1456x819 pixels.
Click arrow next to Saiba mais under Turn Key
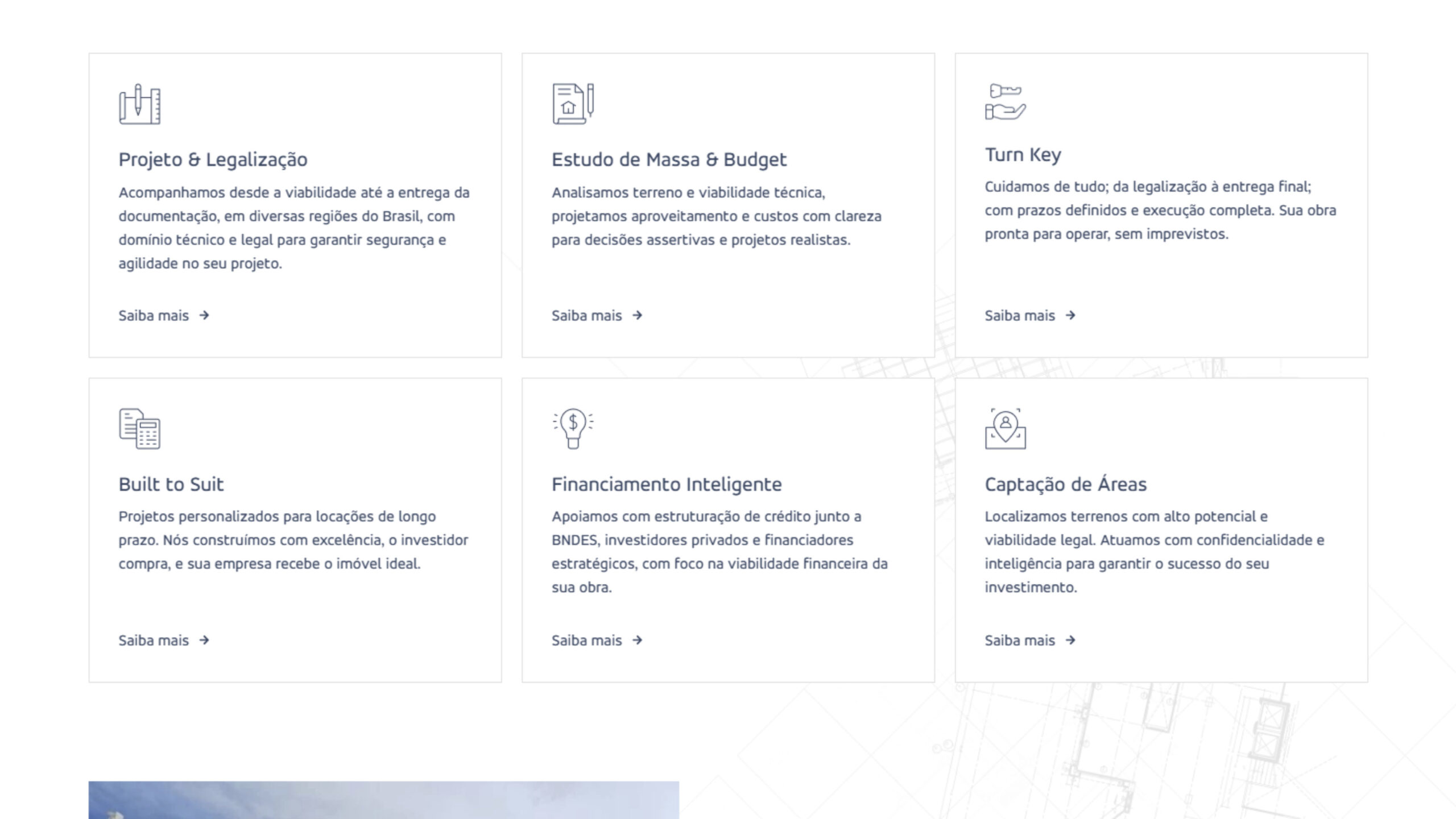click(1070, 315)
